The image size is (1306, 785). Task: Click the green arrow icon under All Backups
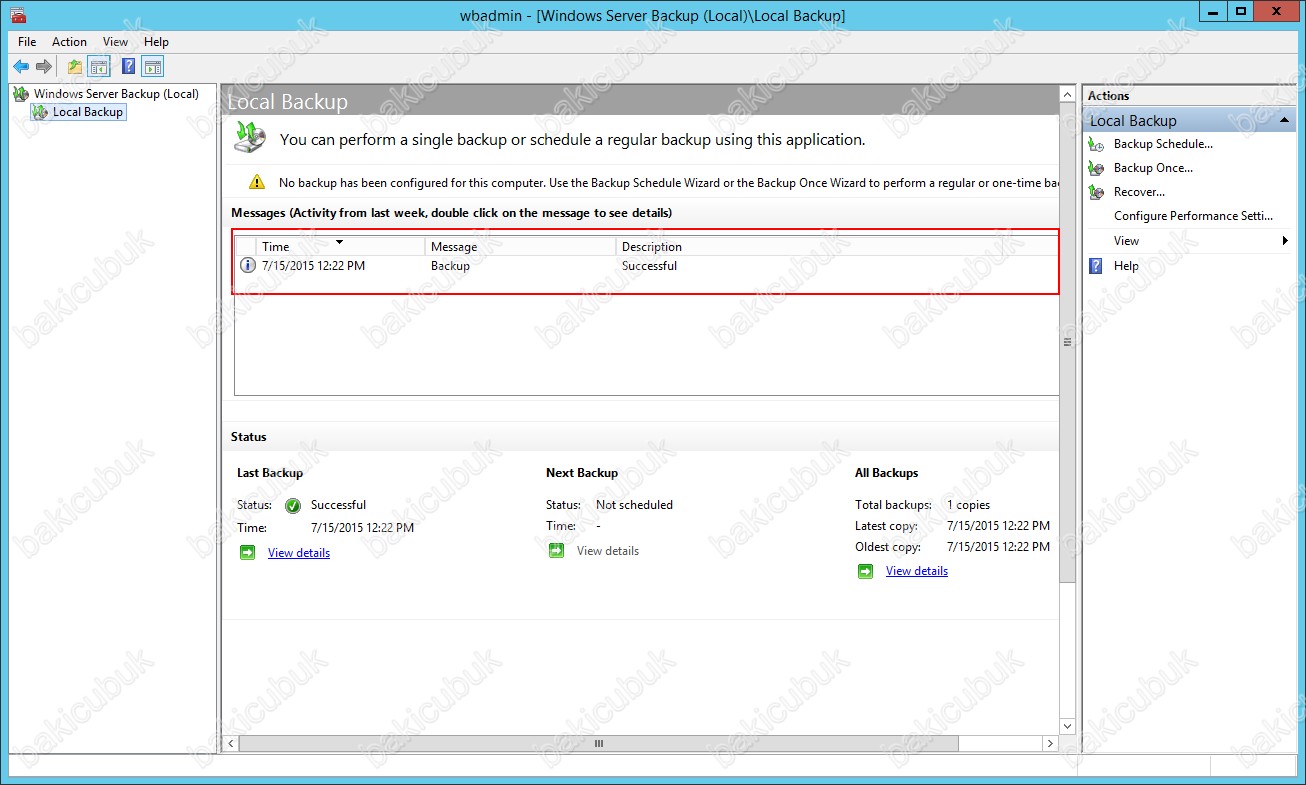[865, 571]
